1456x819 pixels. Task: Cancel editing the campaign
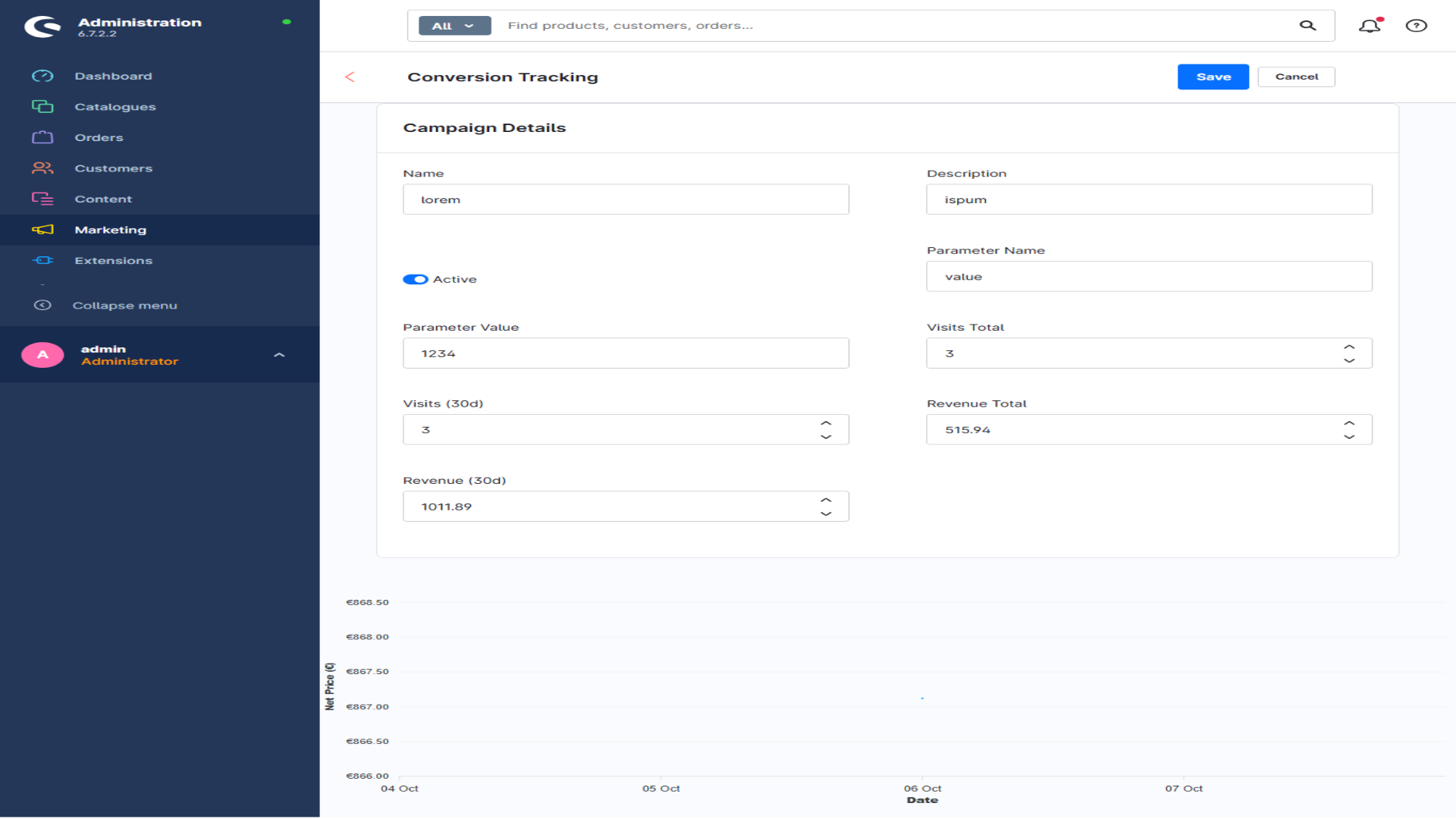pos(1296,77)
